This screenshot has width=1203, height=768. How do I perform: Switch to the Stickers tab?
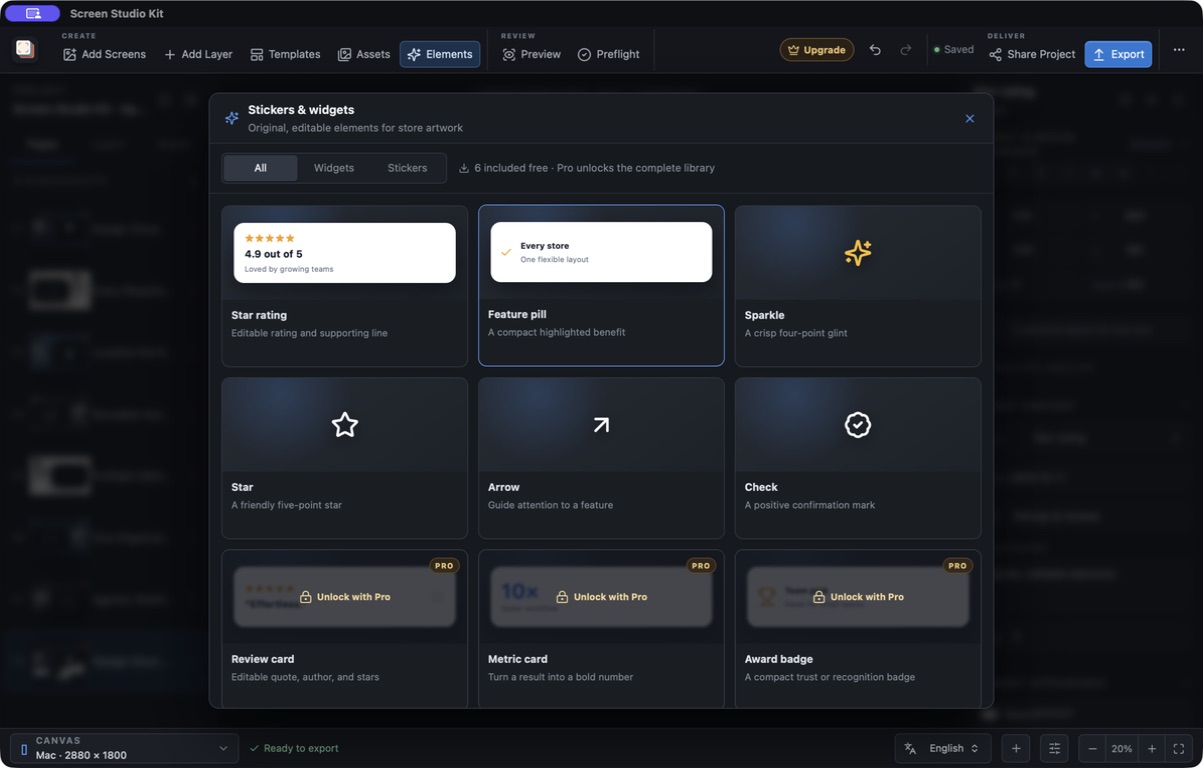coord(407,168)
